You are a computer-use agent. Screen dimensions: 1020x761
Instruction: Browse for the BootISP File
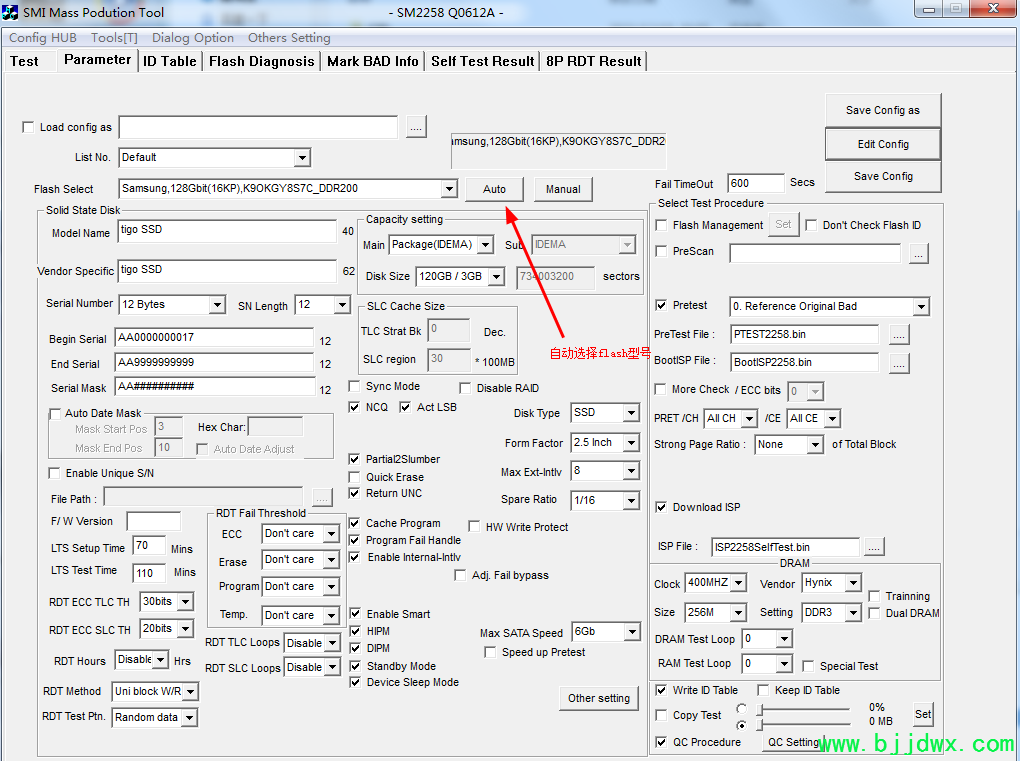(x=898, y=363)
